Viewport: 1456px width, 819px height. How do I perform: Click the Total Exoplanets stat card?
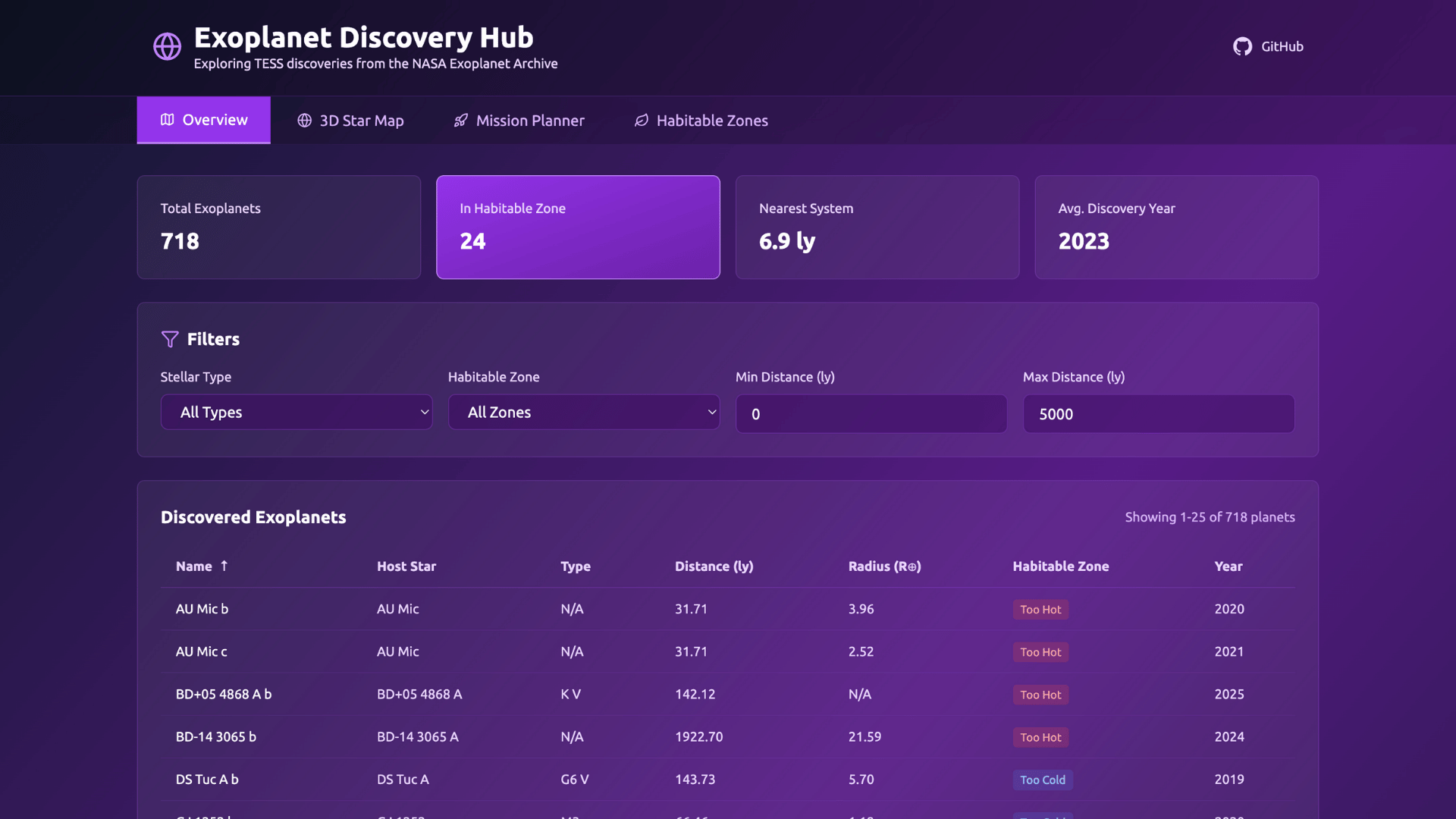point(278,227)
